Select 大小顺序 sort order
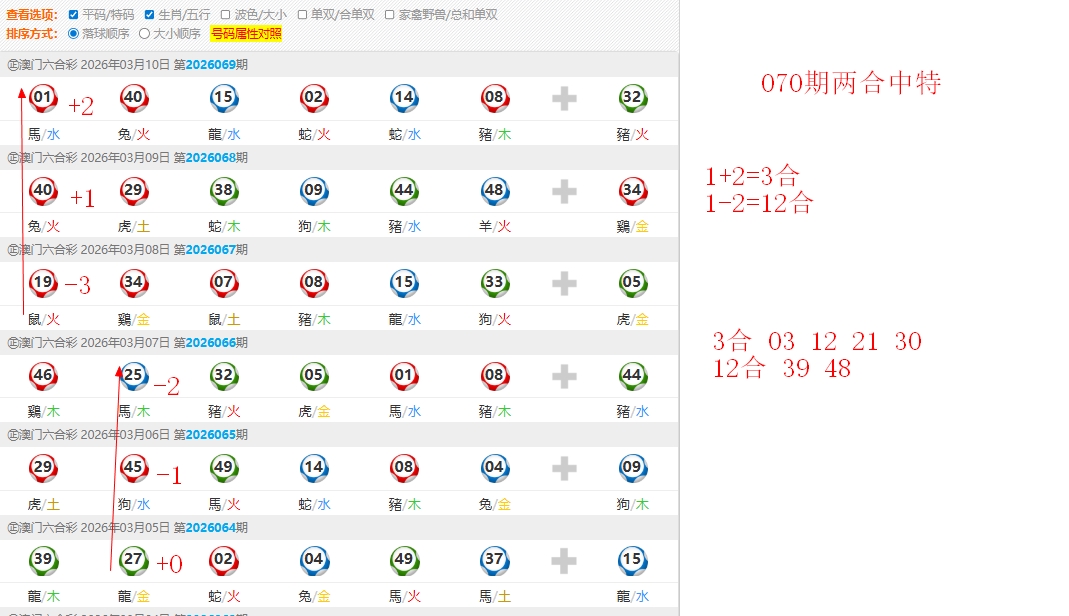 (x=144, y=33)
